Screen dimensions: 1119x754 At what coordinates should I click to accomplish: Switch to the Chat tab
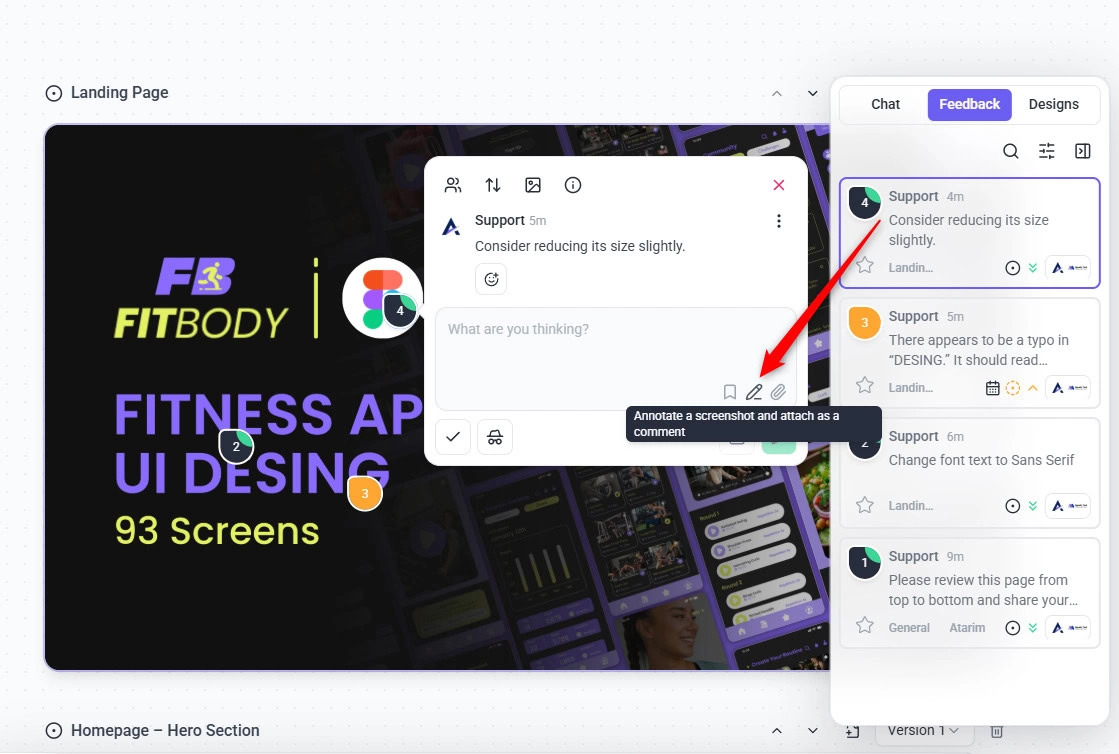(x=885, y=104)
